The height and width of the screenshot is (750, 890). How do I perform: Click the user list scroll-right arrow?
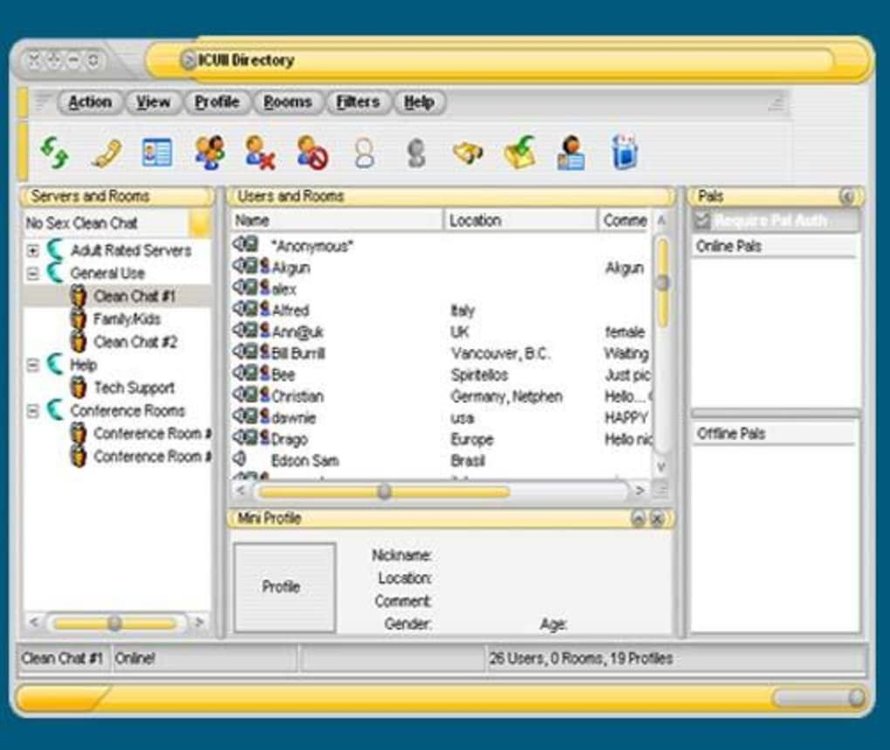point(640,491)
